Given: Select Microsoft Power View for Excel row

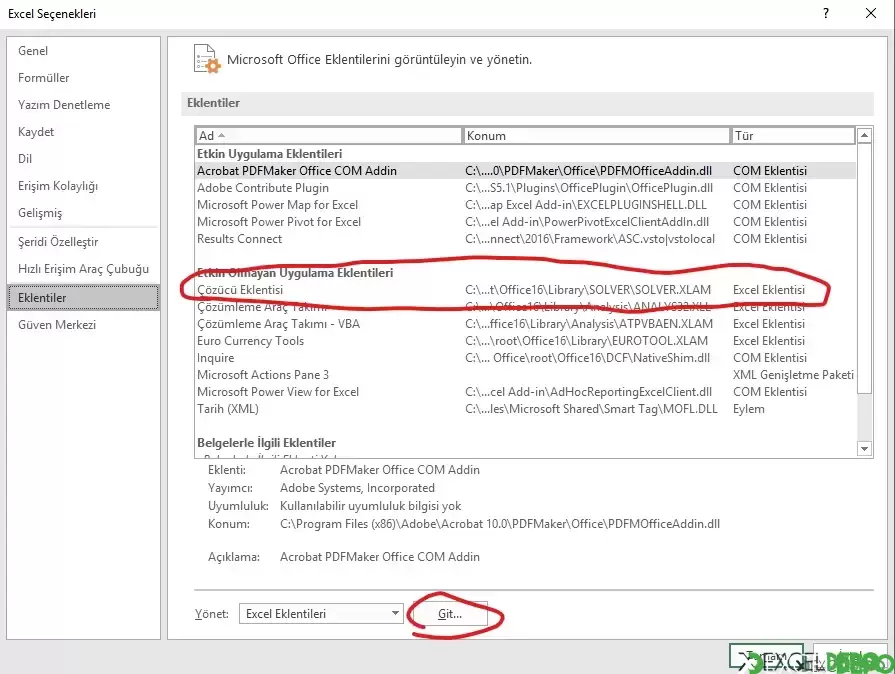Looking at the screenshot, I should (525, 392).
